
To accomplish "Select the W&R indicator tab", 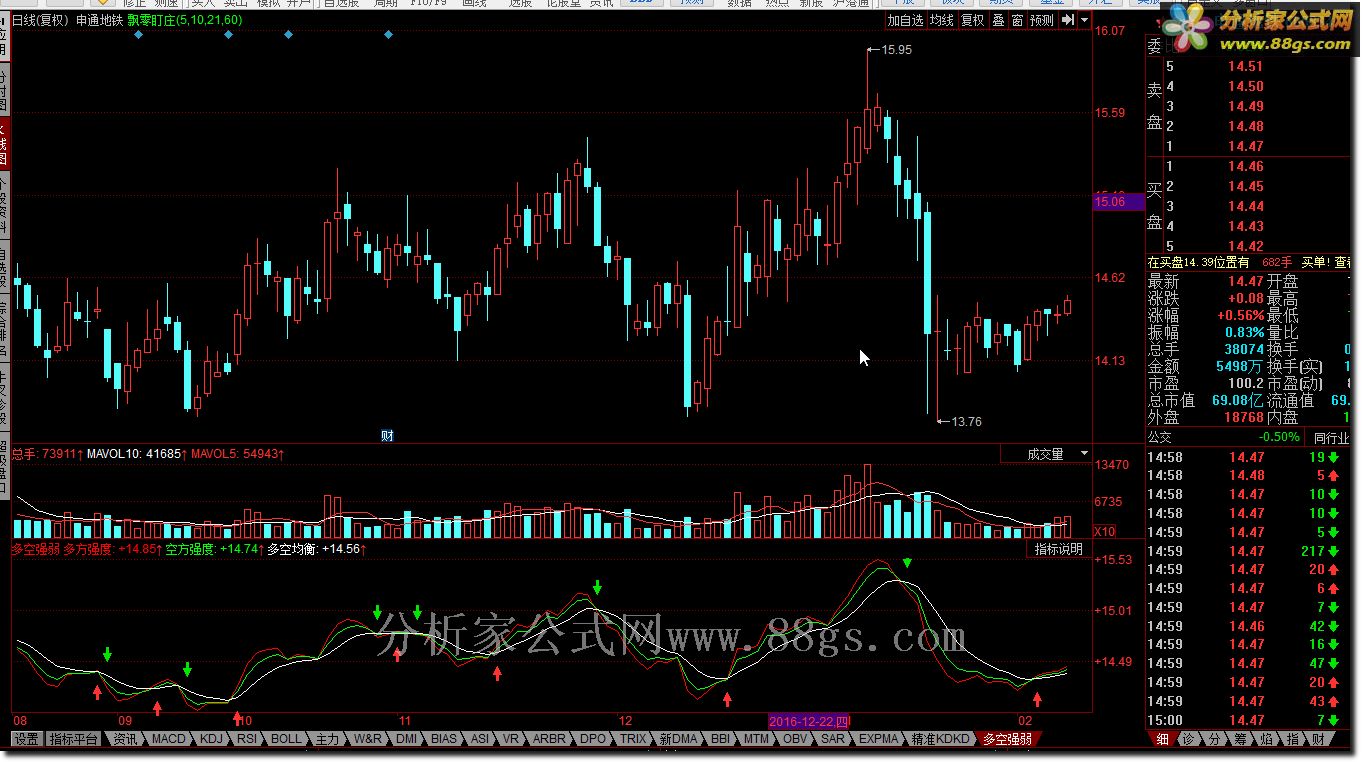I will click(x=368, y=739).
